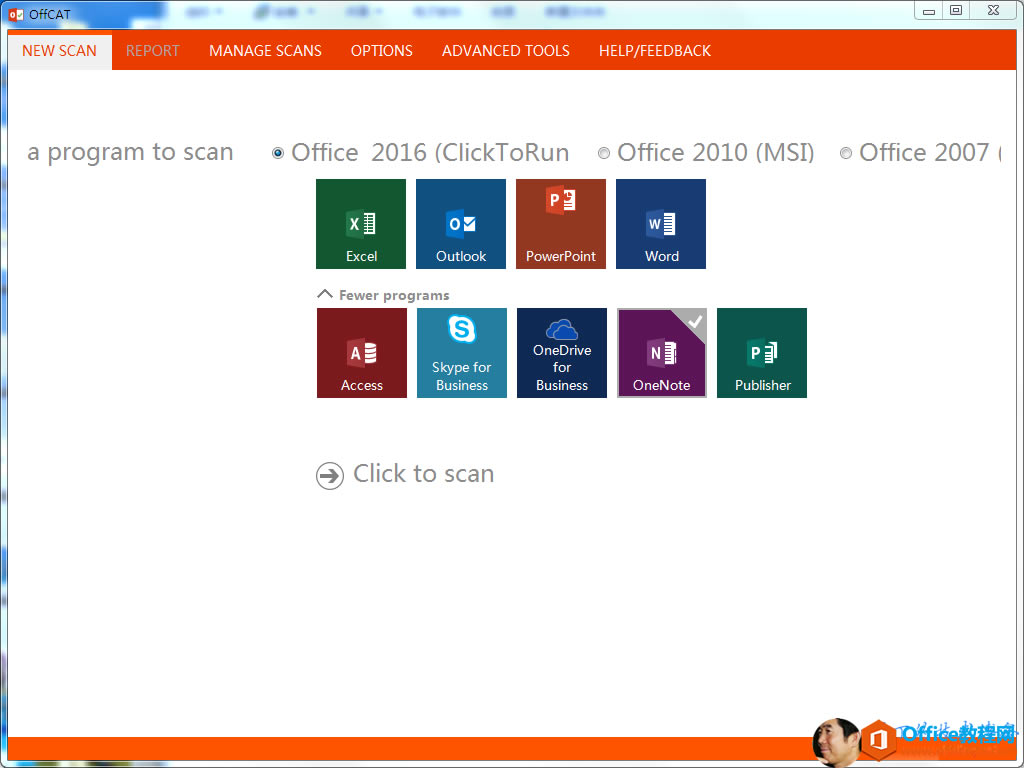1024x768 pixels.
Task: Select the Outlook tile
Action: [x=460, y=223]
